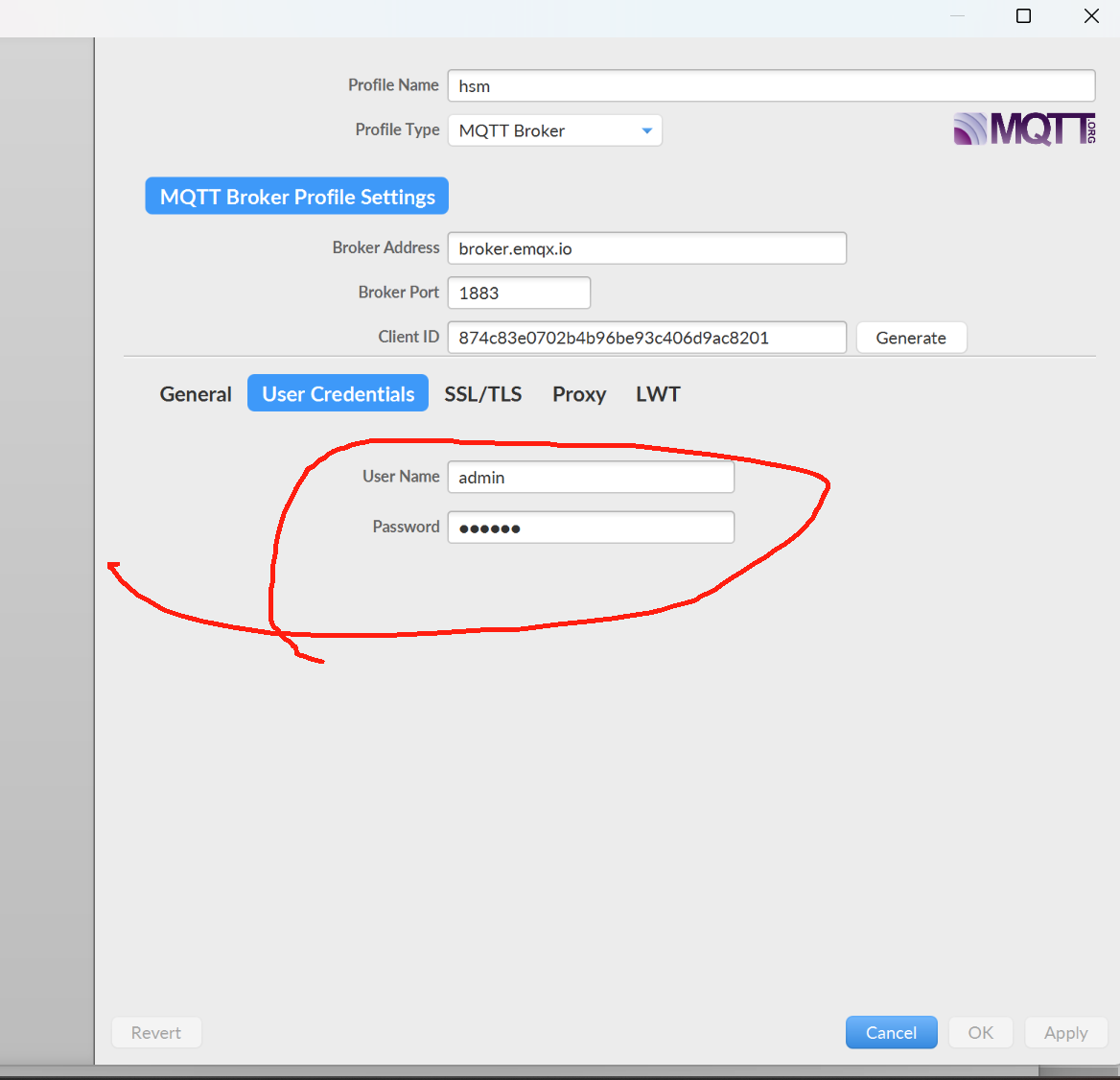Click the Broker Address field
The image size is (1120, 1080).
647,248
